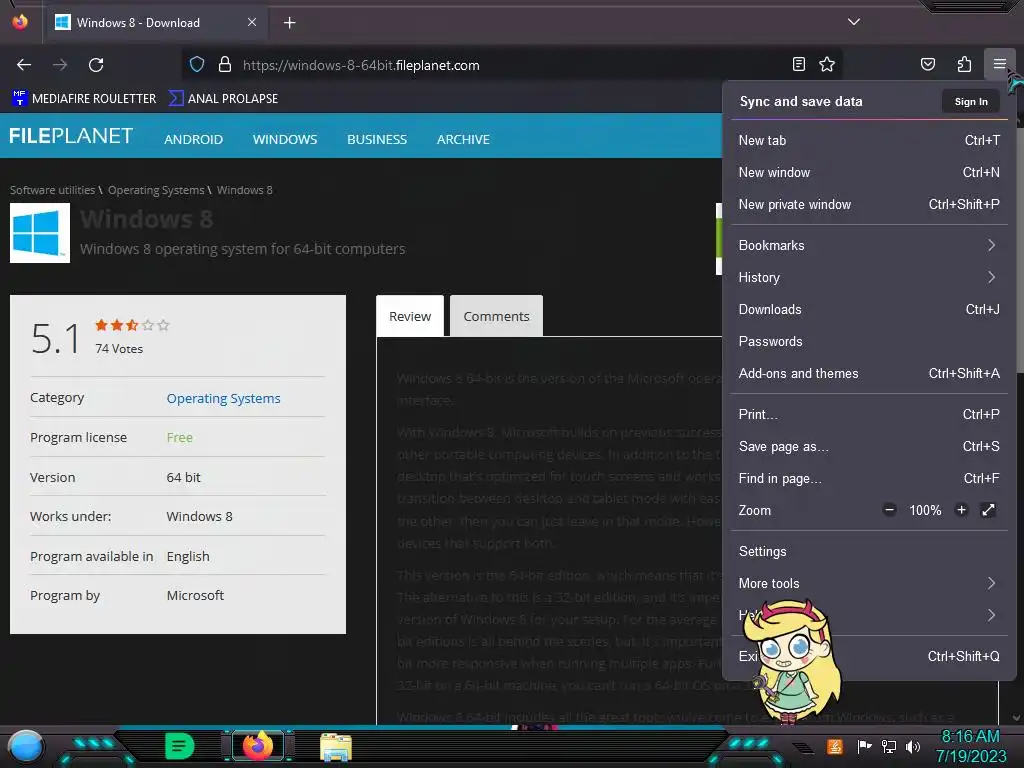Decrease zoom with the minus button
Viewport: 1024px width, 768px height.
point(889,510)
